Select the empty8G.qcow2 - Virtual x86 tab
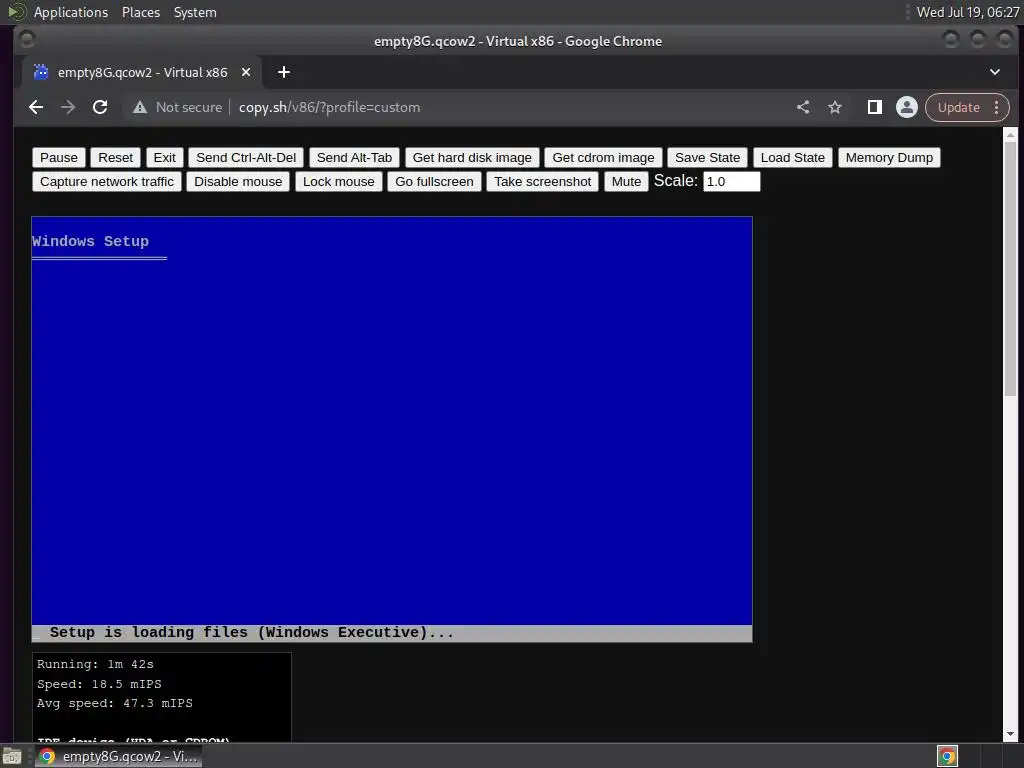 click(x=142, y=72)
